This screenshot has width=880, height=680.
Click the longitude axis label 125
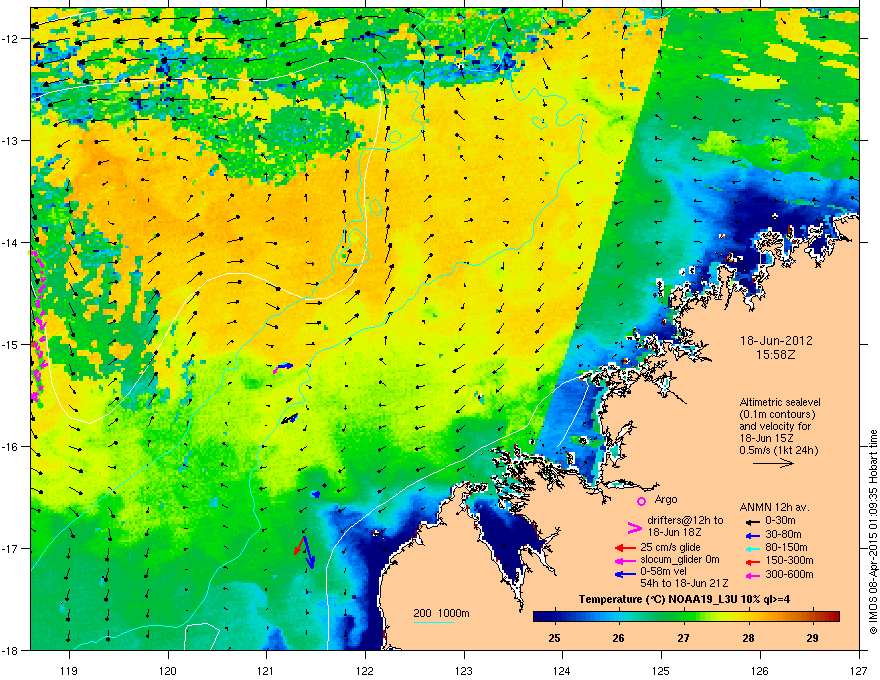point(661,670)
